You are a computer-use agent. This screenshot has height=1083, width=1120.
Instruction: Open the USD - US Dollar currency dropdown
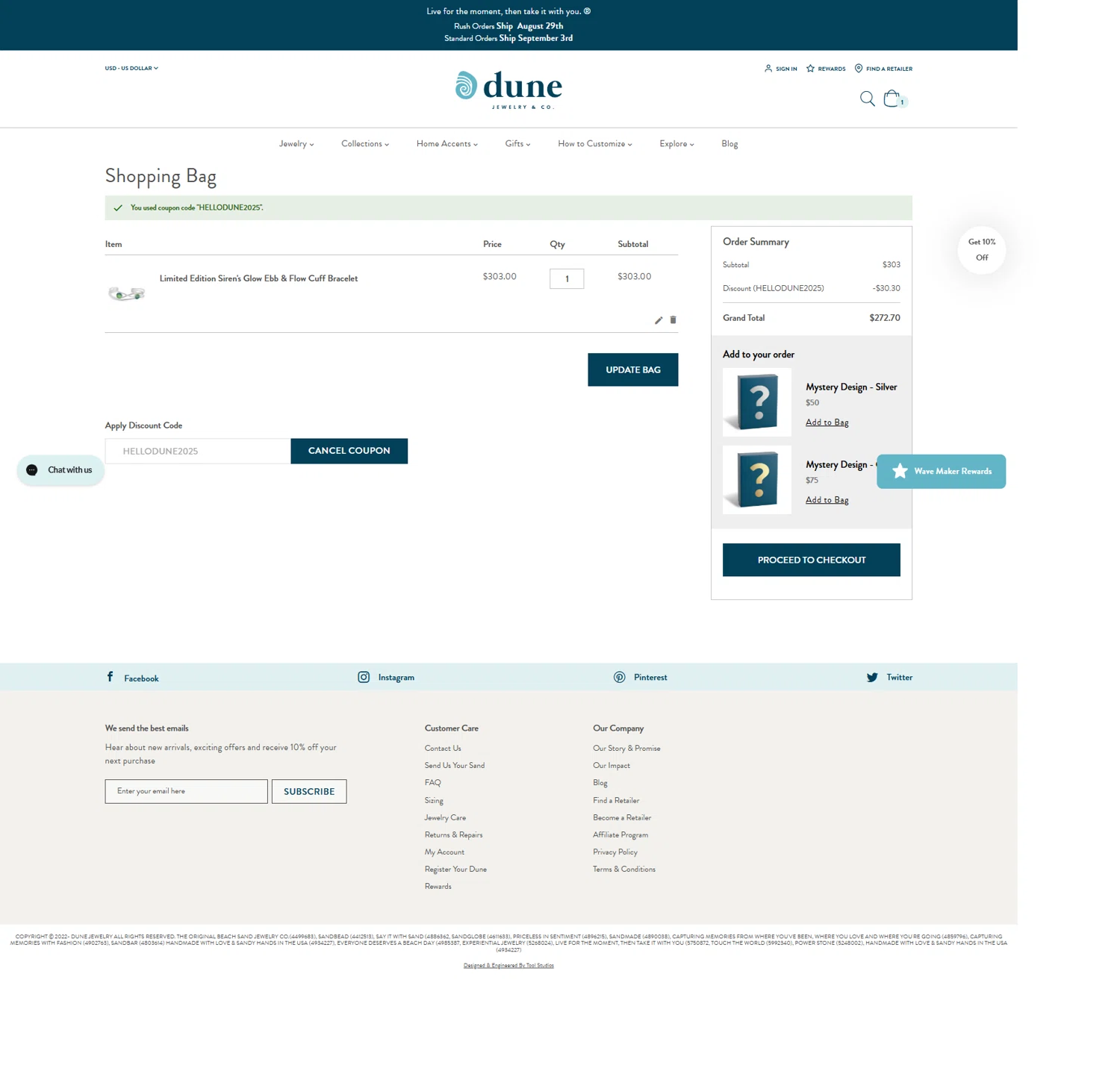click(x=131, y=68)
